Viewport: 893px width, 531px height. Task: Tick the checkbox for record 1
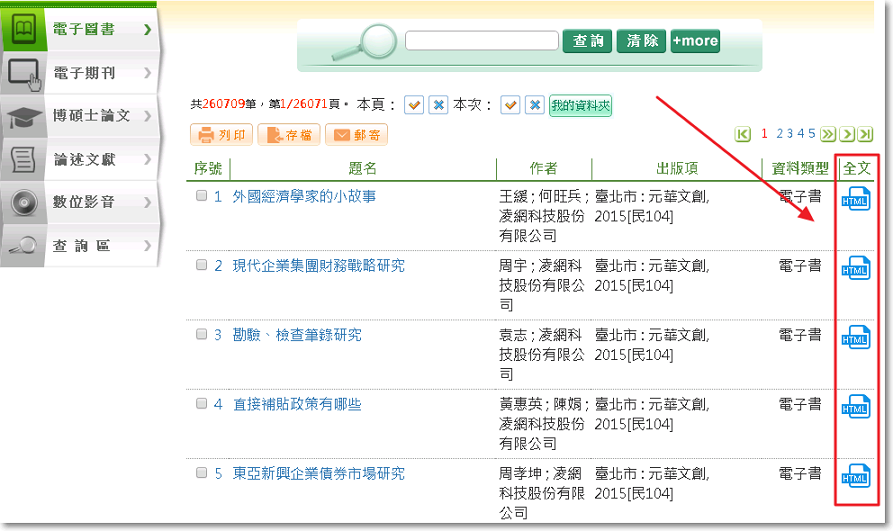pos(202,196)
